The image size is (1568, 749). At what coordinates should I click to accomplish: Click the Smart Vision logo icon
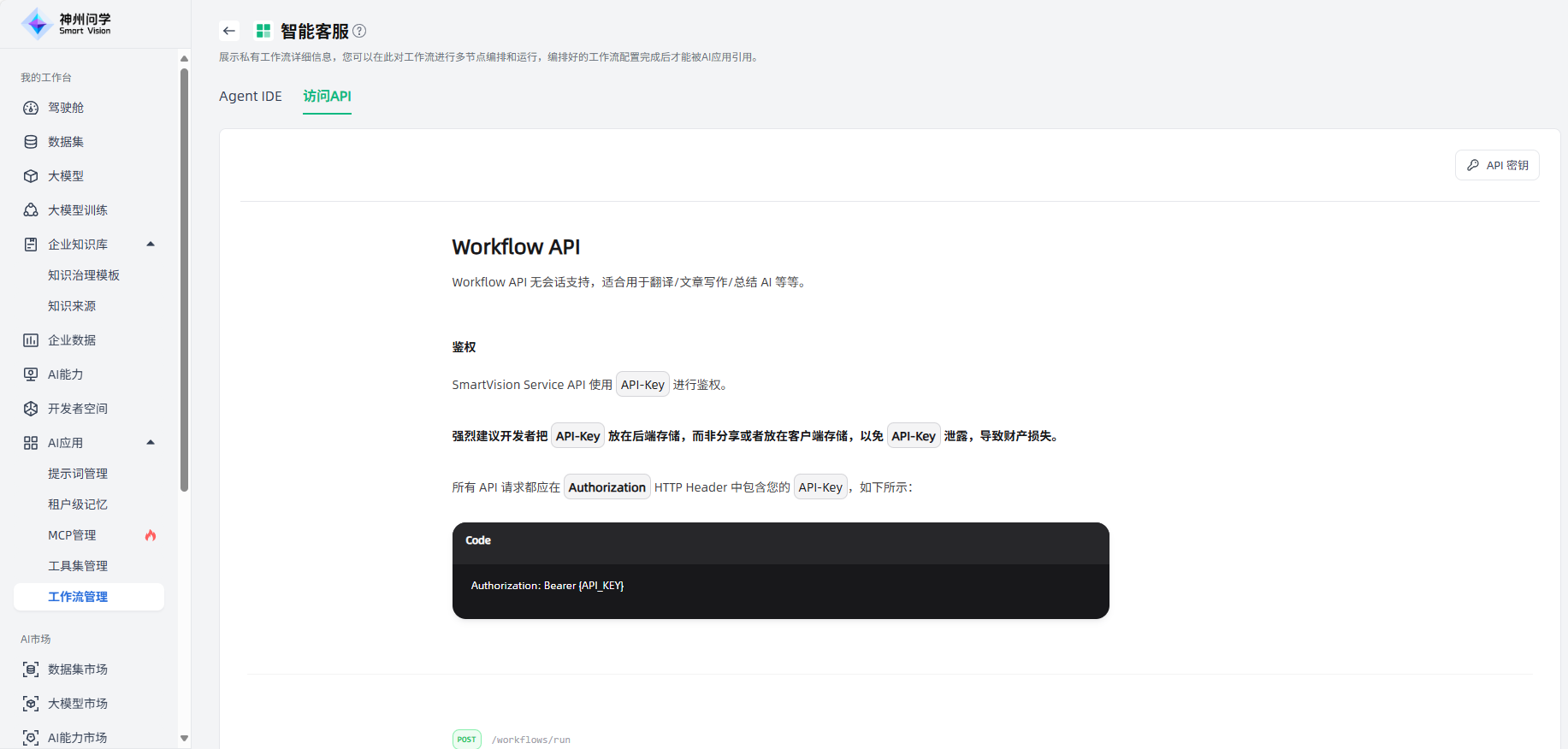tap(37, 24)
